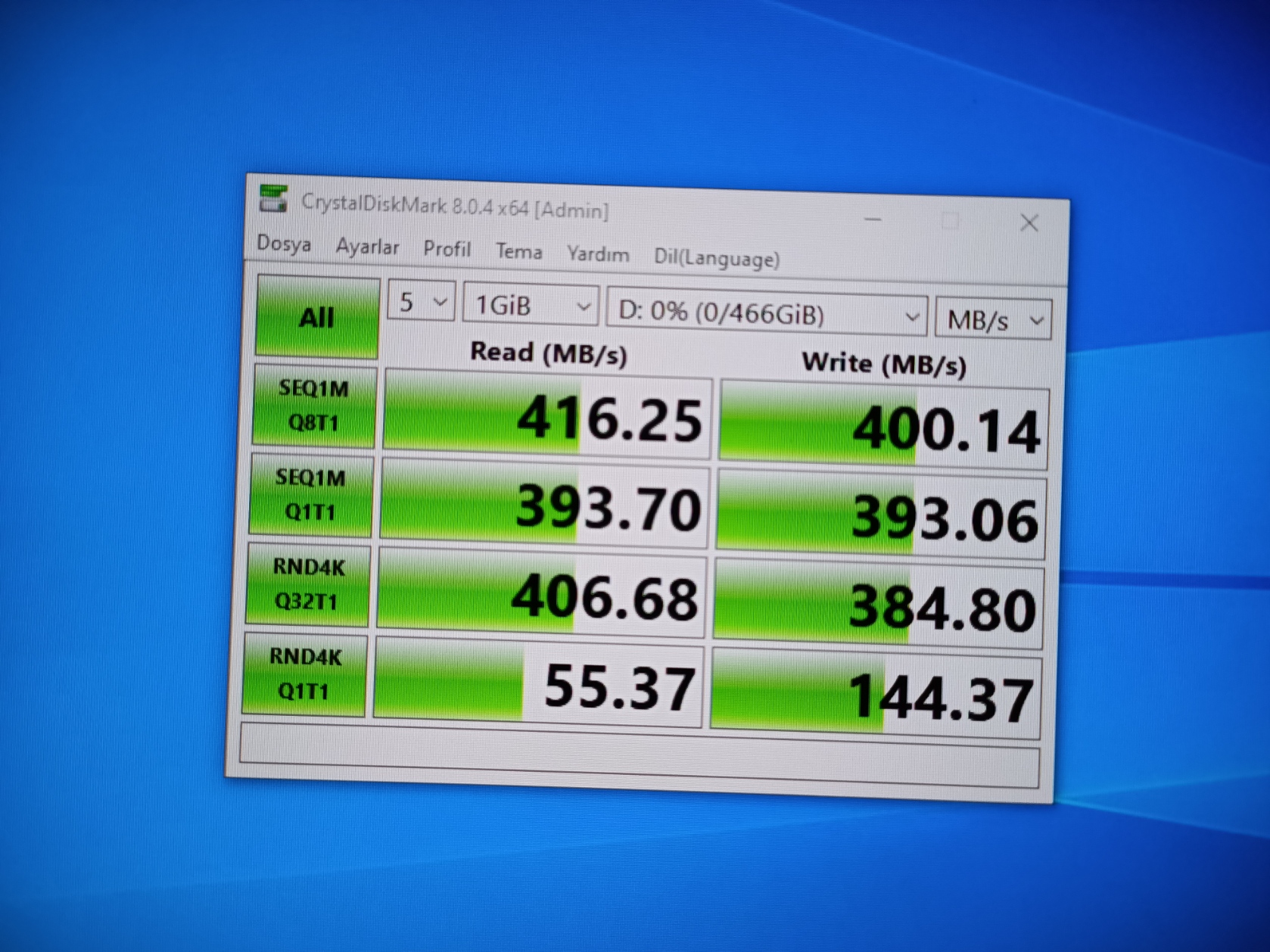The width and height of the screenshot is (1270, 952).
Task: Run all benchmarks with the All button
Action: pyautogui.click(x=317, y=316)
